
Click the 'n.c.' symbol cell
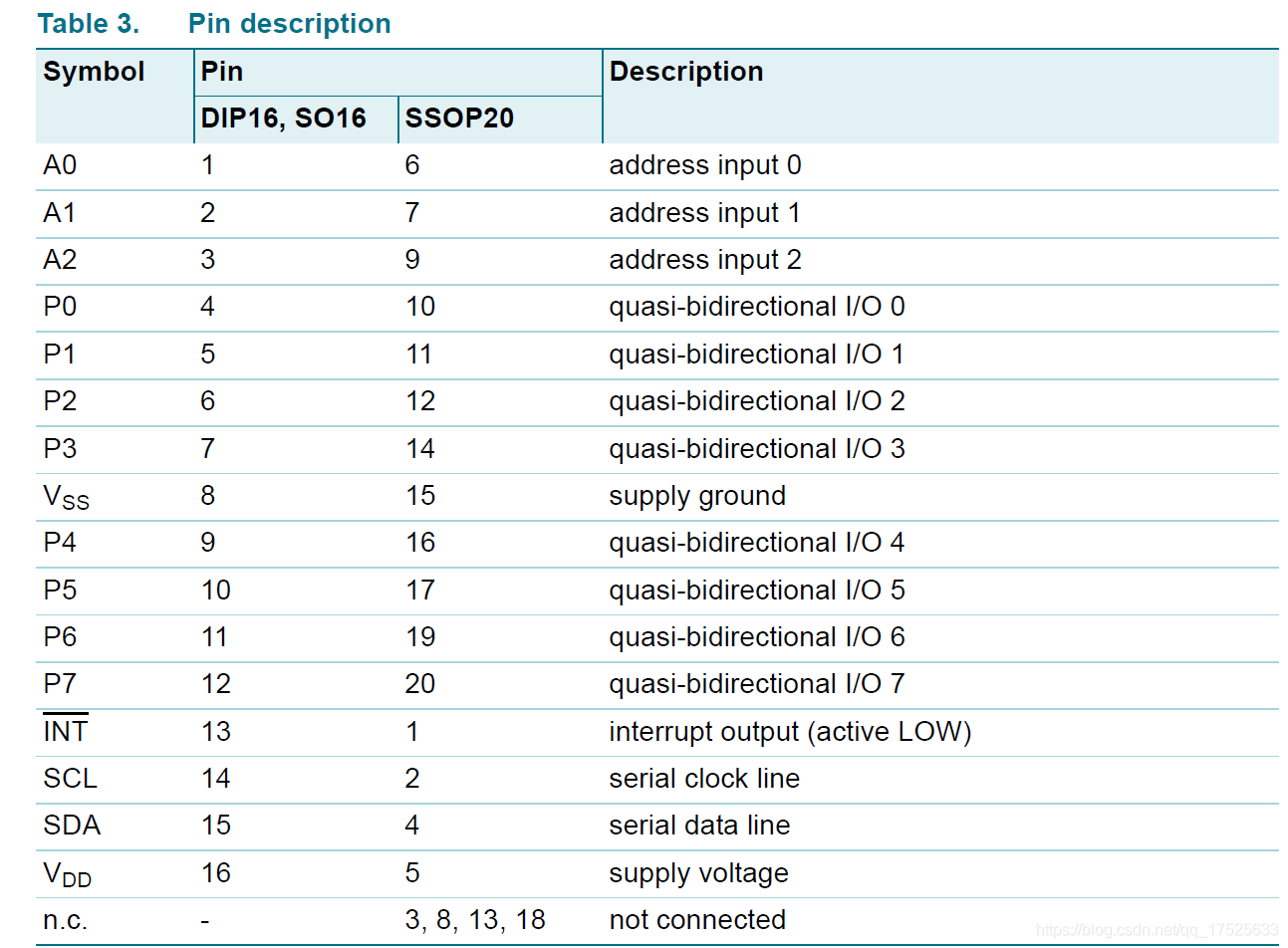click(66, 921)
